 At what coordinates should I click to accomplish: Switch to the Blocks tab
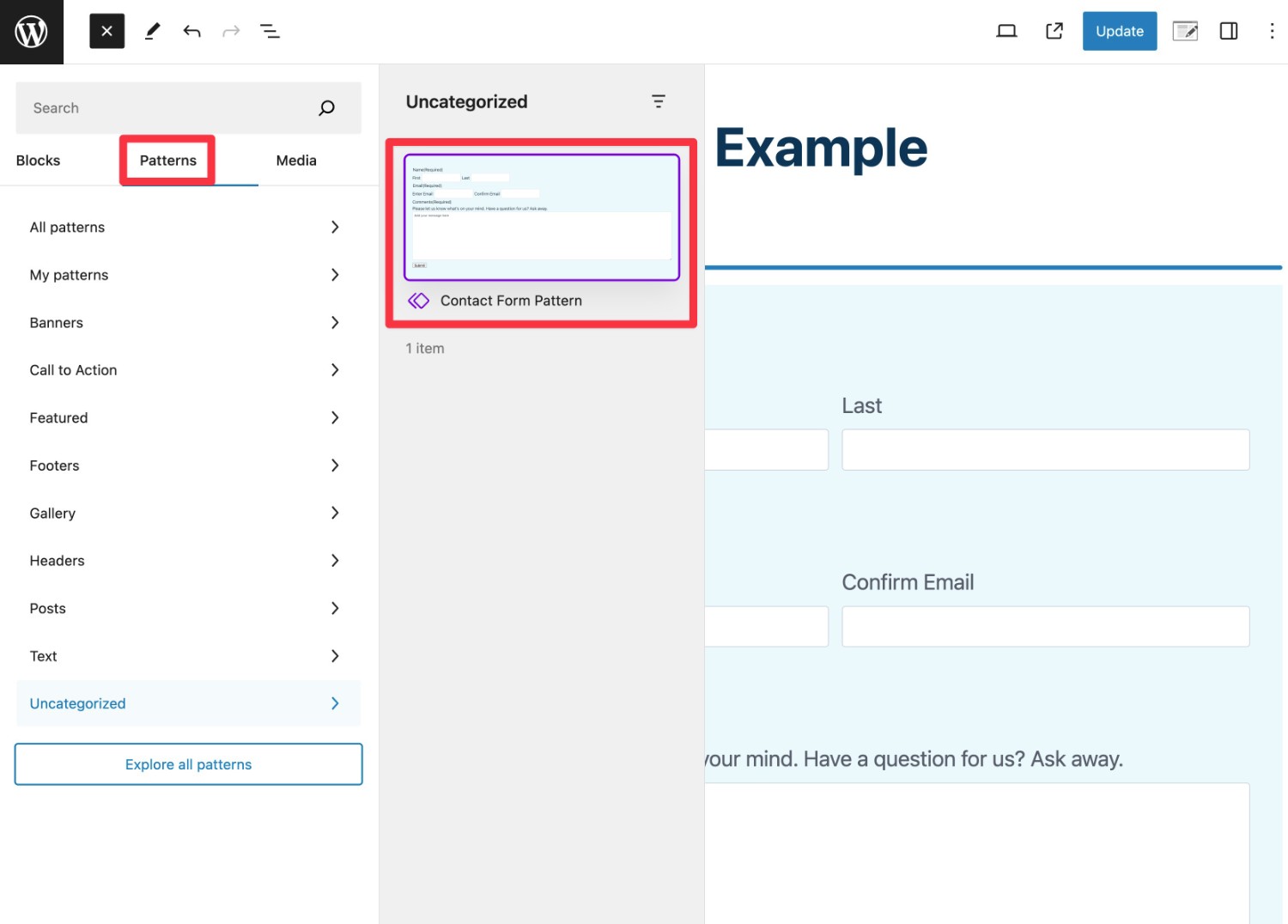point(39,161)
